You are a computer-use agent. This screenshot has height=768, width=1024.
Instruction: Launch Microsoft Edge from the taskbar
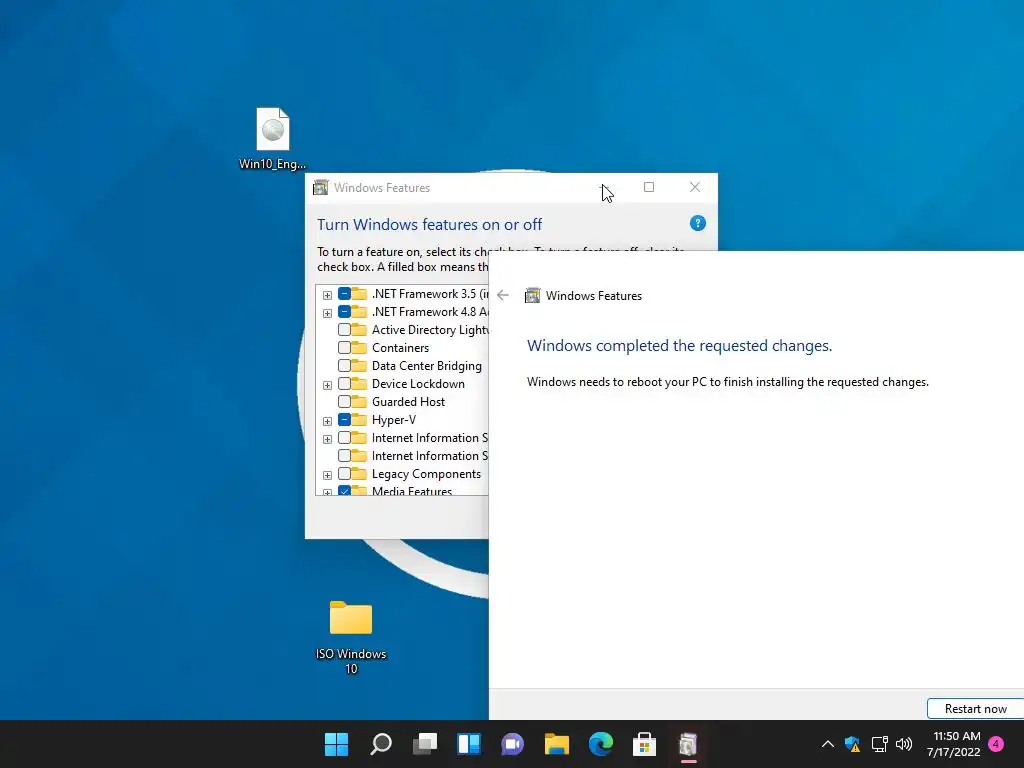point(601,744)
